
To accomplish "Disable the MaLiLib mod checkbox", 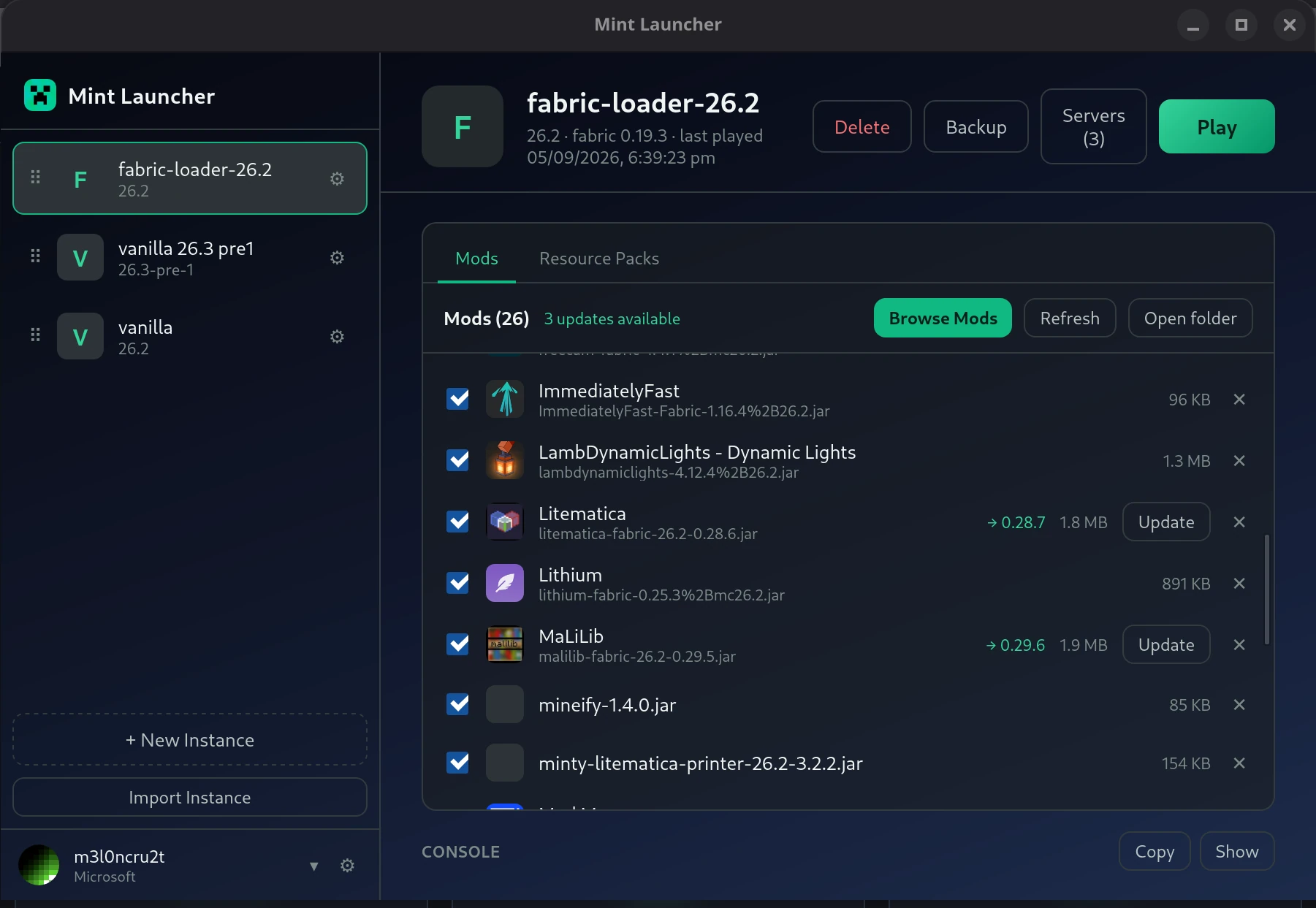I will tap(458, 644).
